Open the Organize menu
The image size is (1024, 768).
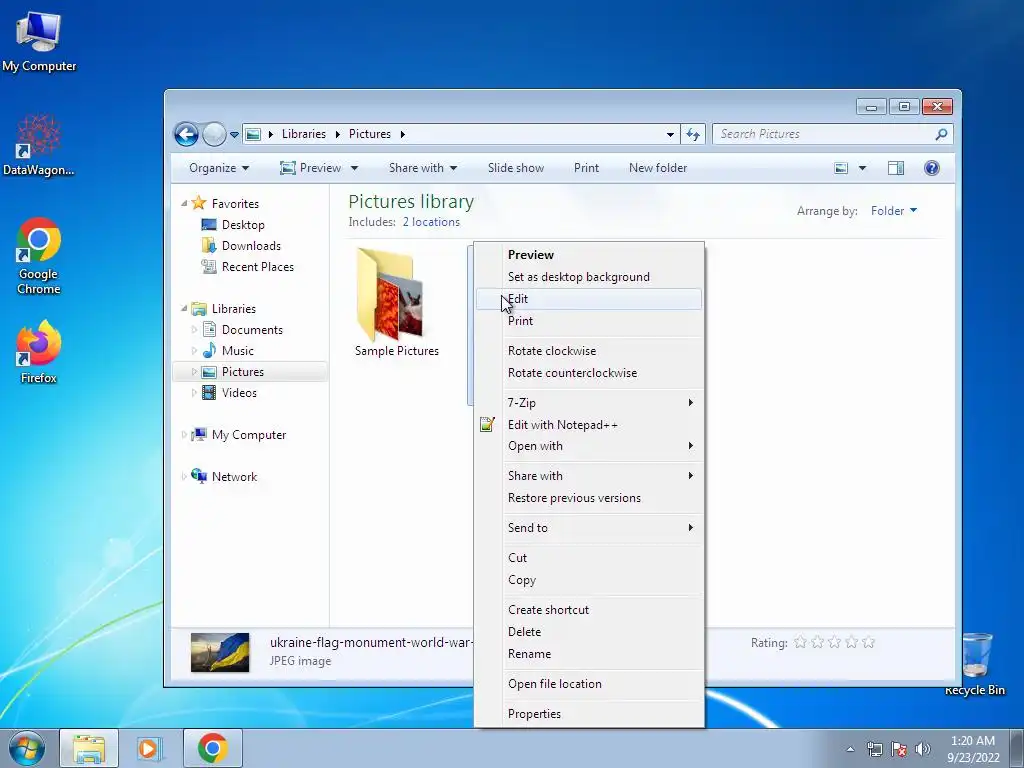click(x=219, y=168)
